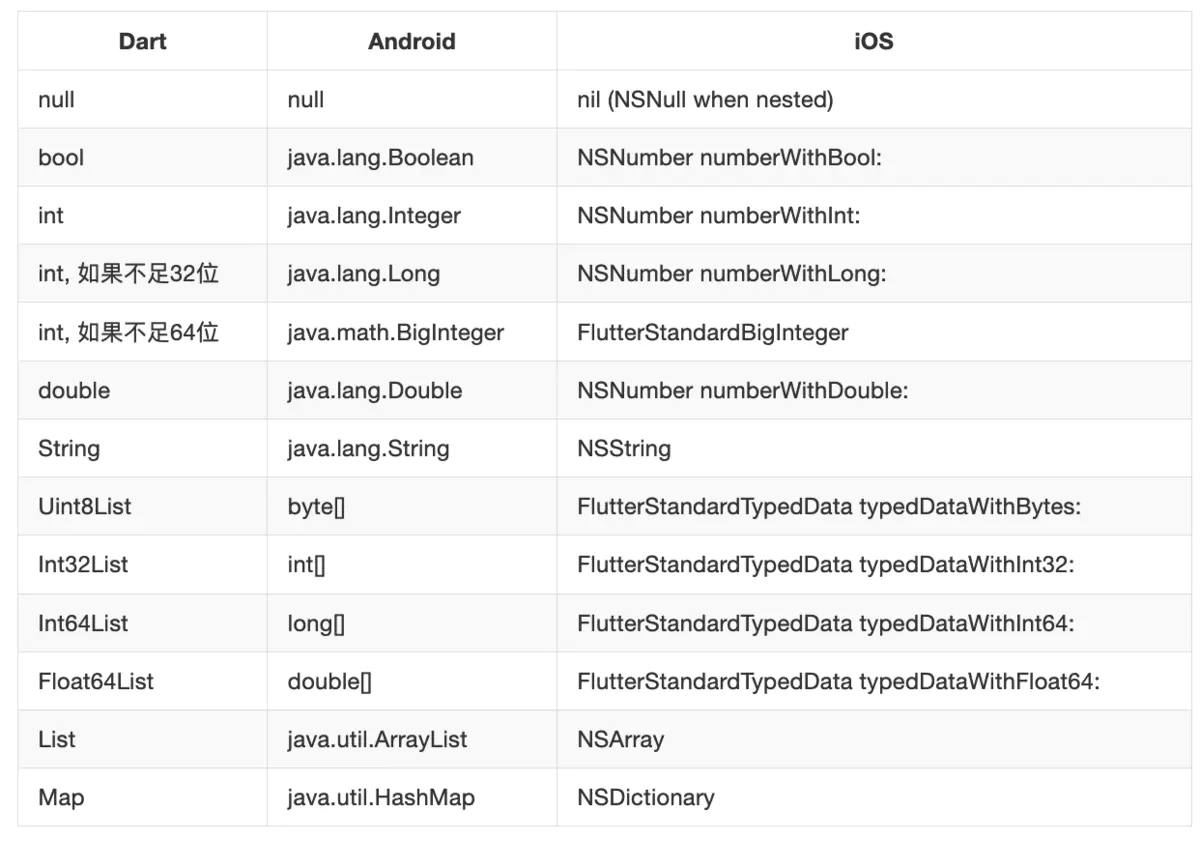The image size is (1200, 841).
Task: Click the typedDataWithInt32: cell
Action: (x=874, y=564)
